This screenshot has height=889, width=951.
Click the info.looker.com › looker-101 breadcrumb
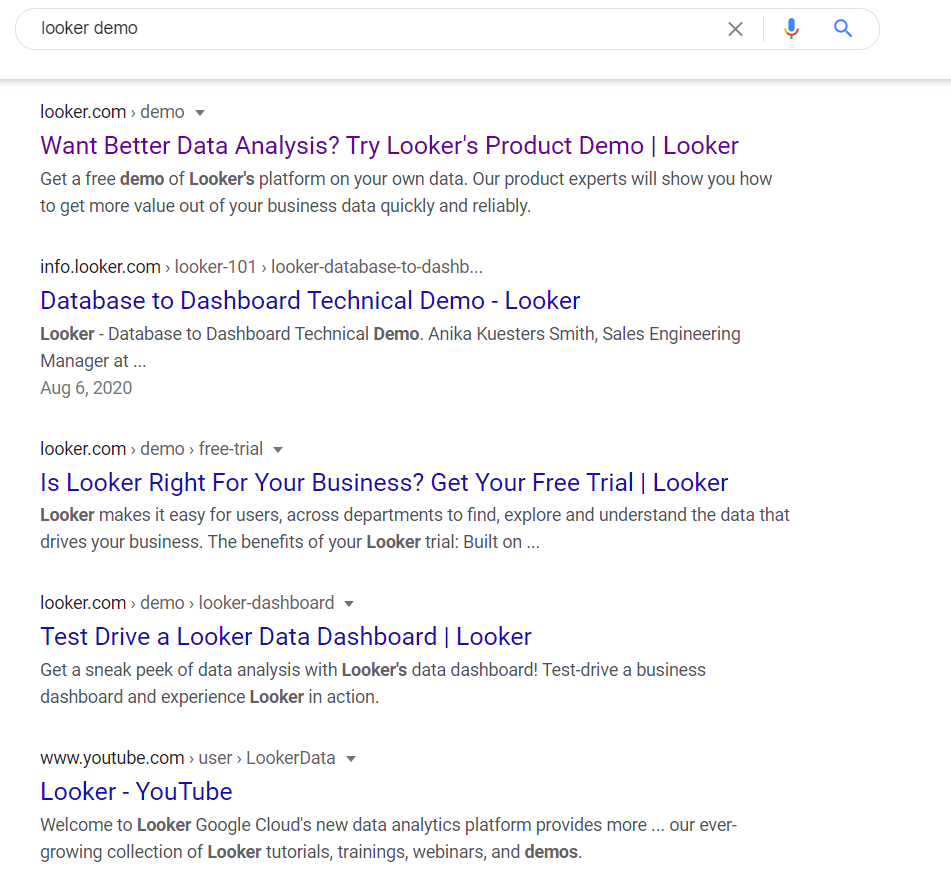pyautogui.click(x=261, y=267)
